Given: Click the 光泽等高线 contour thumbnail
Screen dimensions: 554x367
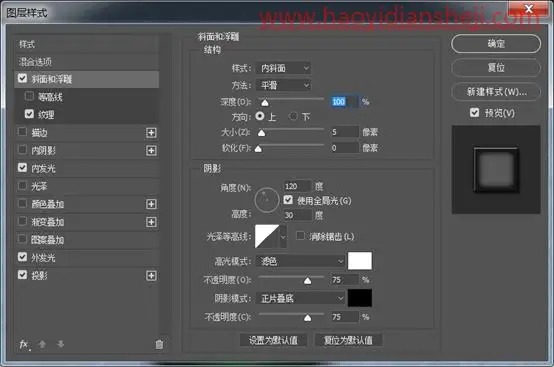Looking at the screenshot, I should pyautogui.click(x=267, y=236).
